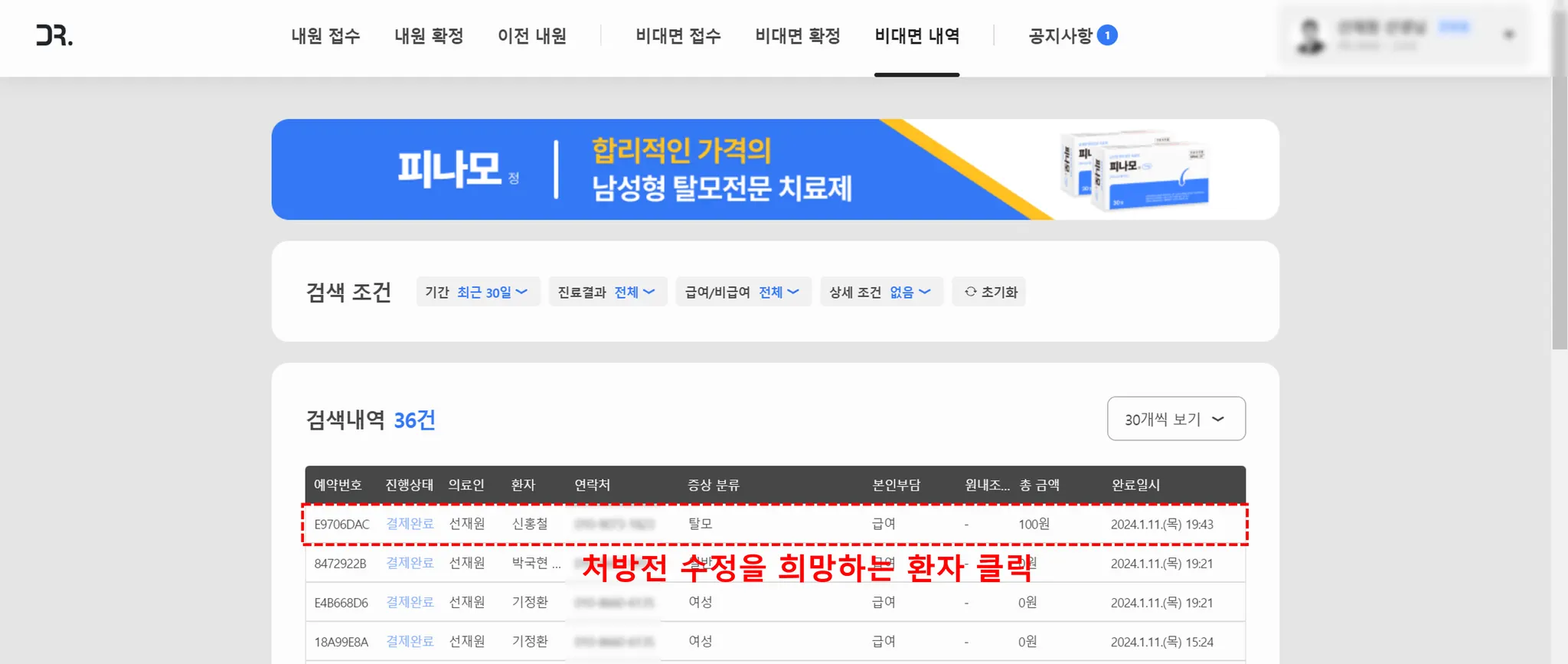Go to 비대면 확정 tab
Viewport: 1568px width, 664px height.
click(x=798, y=36)
